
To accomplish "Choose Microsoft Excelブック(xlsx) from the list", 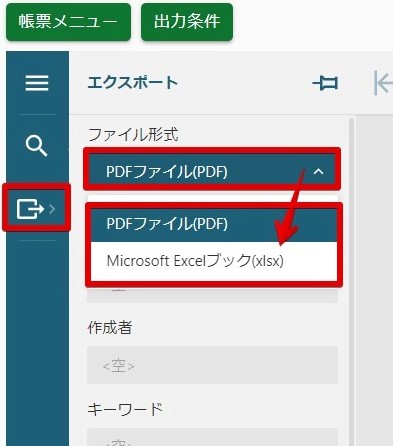I will 214,261.
